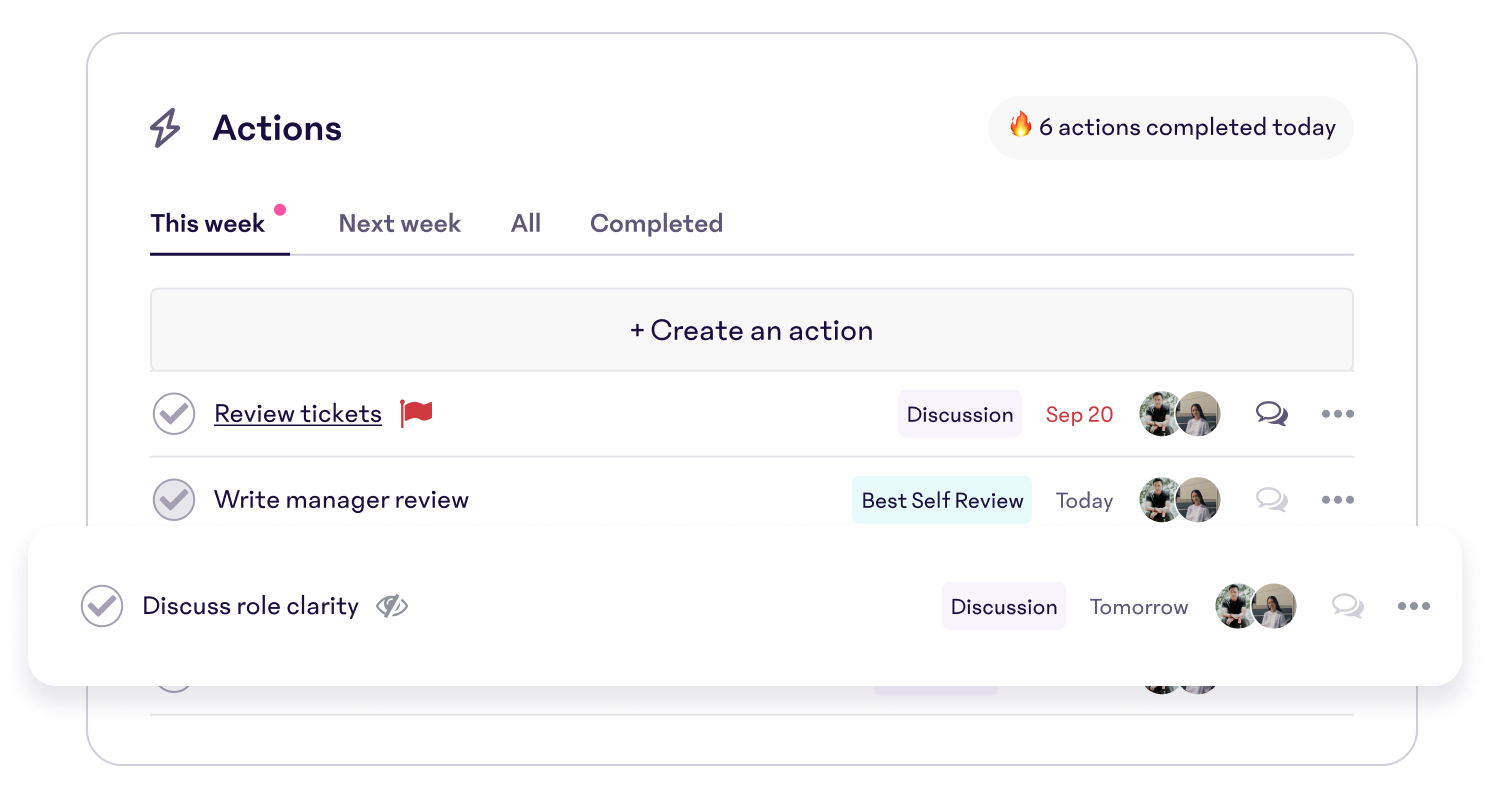
Task: Open the Review tickets link
Action: (298, 414)
